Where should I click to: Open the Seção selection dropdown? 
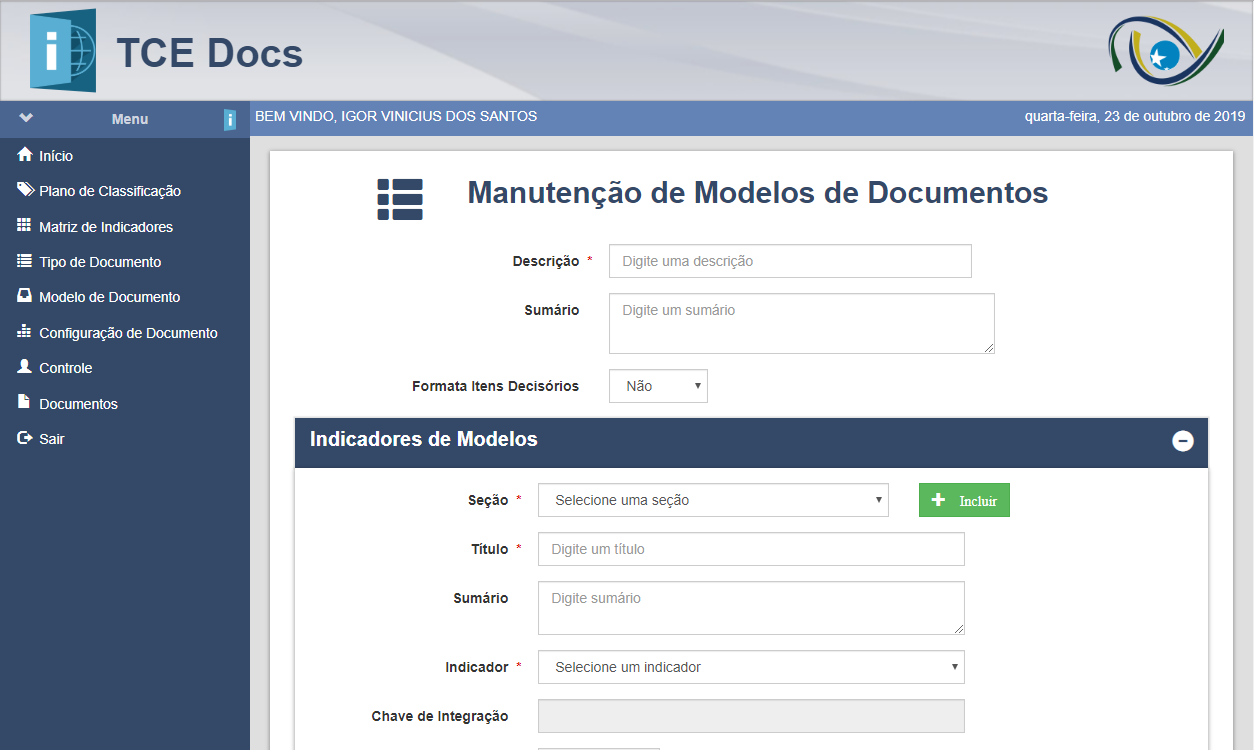[712, 500]
